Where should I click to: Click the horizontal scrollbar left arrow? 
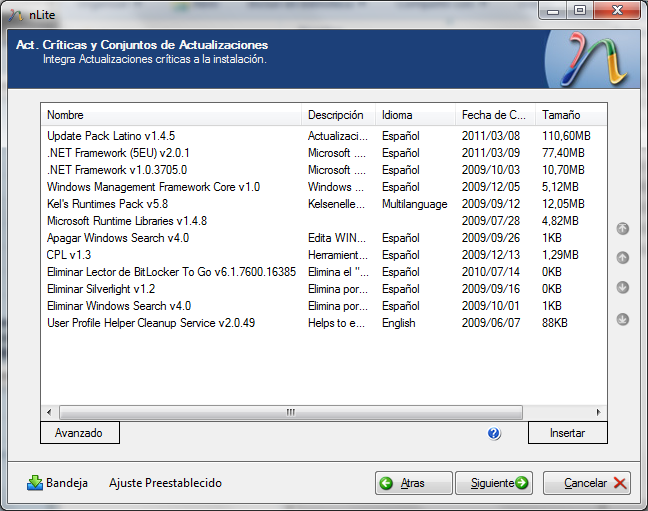49,412
